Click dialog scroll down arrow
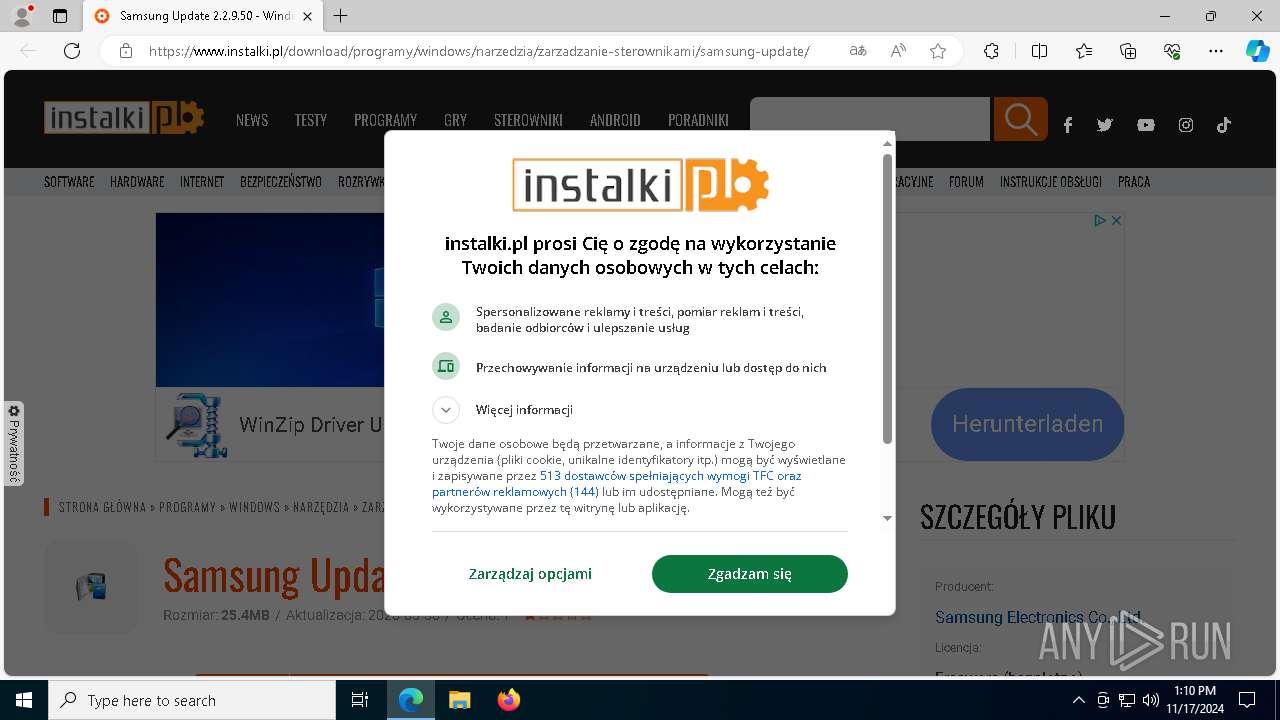1280x720 pixels. pos(887,518)
